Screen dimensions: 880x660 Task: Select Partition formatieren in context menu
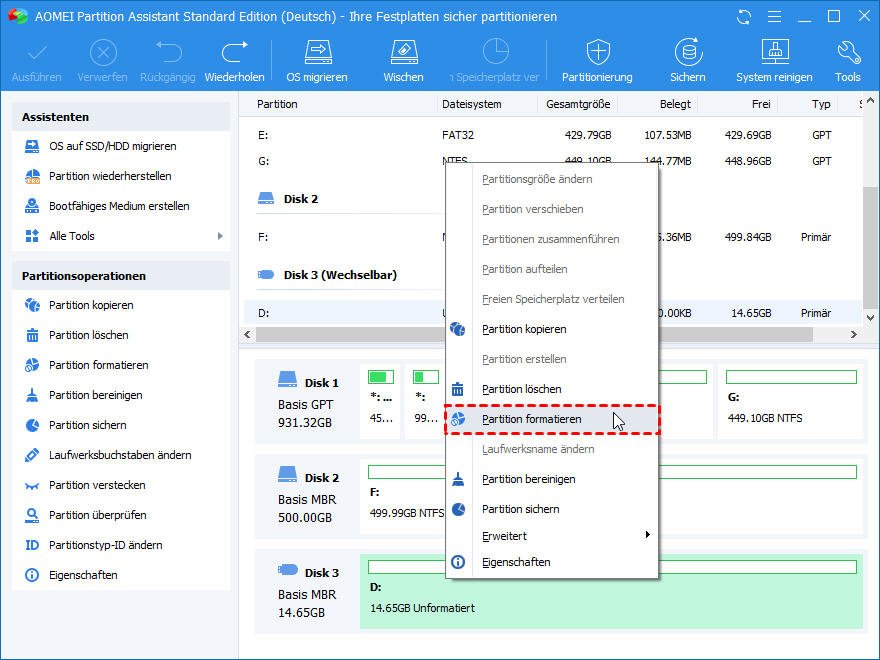552,419
